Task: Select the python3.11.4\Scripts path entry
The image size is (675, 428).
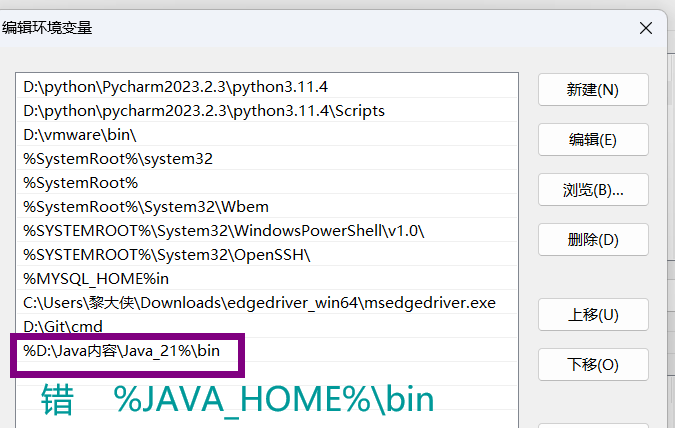Action: tap(266, 111)
